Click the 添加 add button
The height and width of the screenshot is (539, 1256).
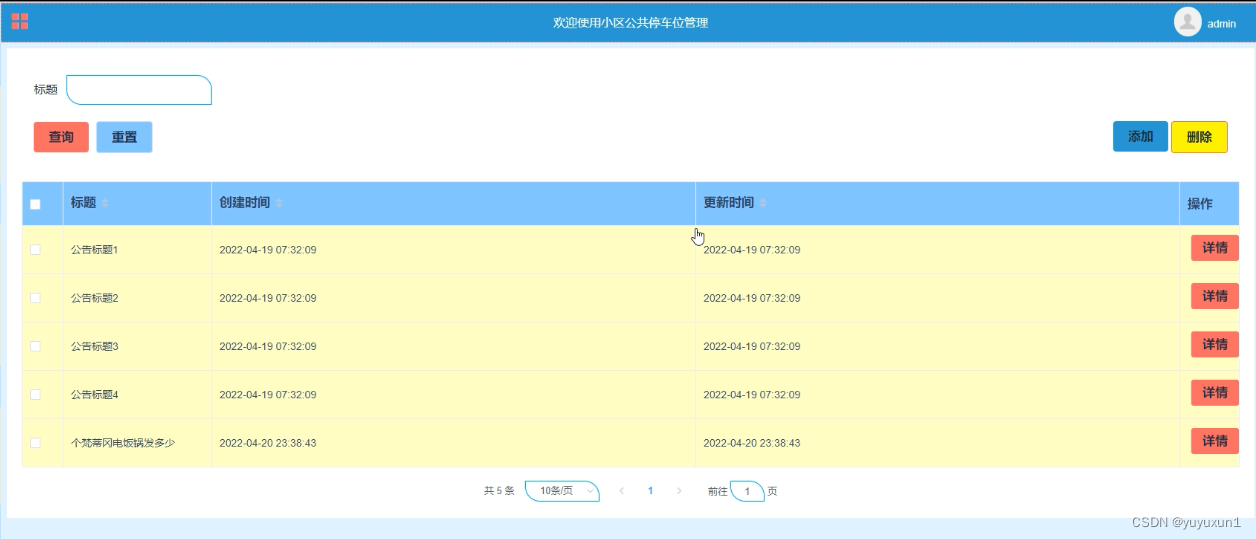point(1141,137)
